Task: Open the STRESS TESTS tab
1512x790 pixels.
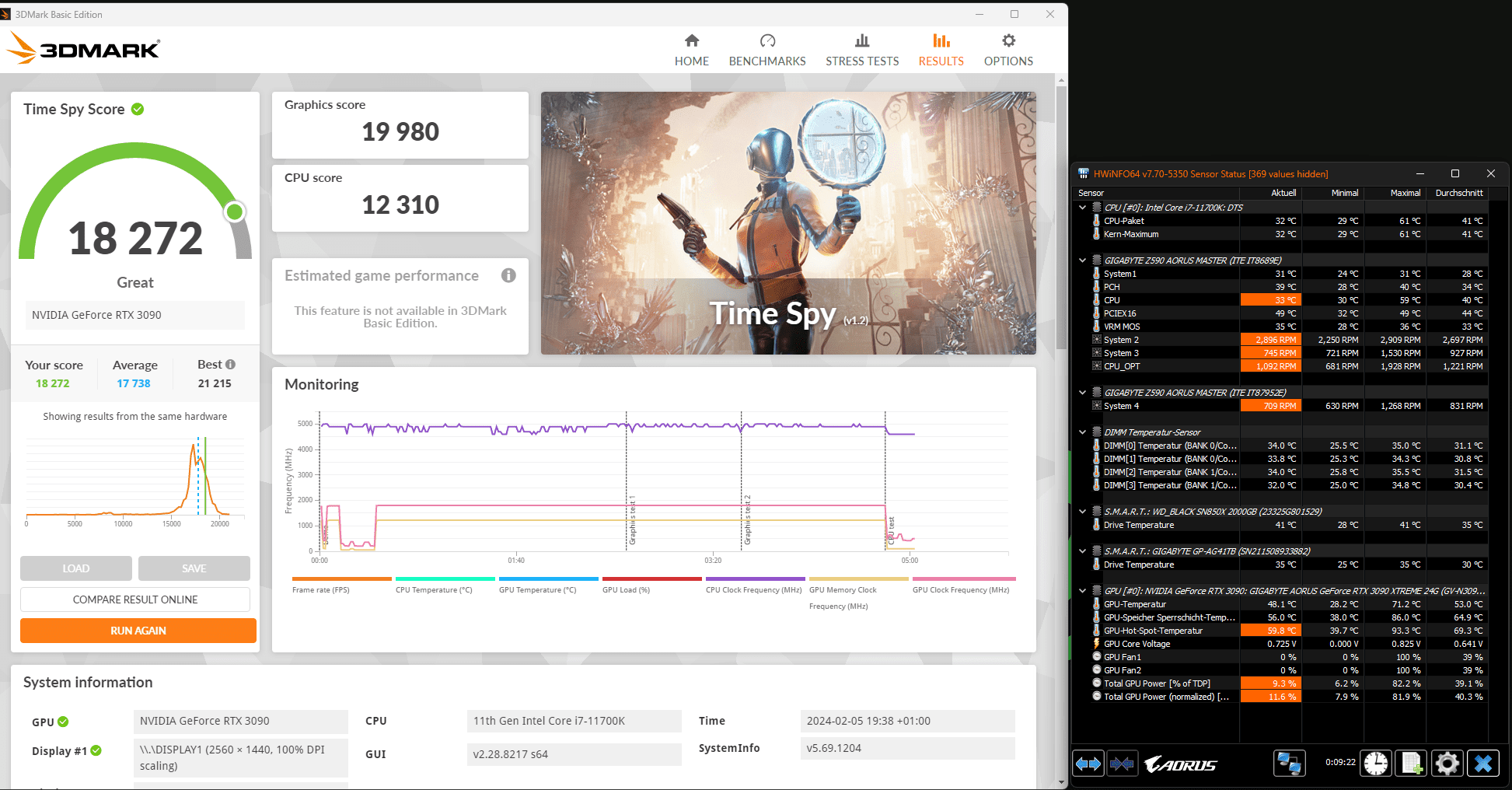Action: [862, 51]
